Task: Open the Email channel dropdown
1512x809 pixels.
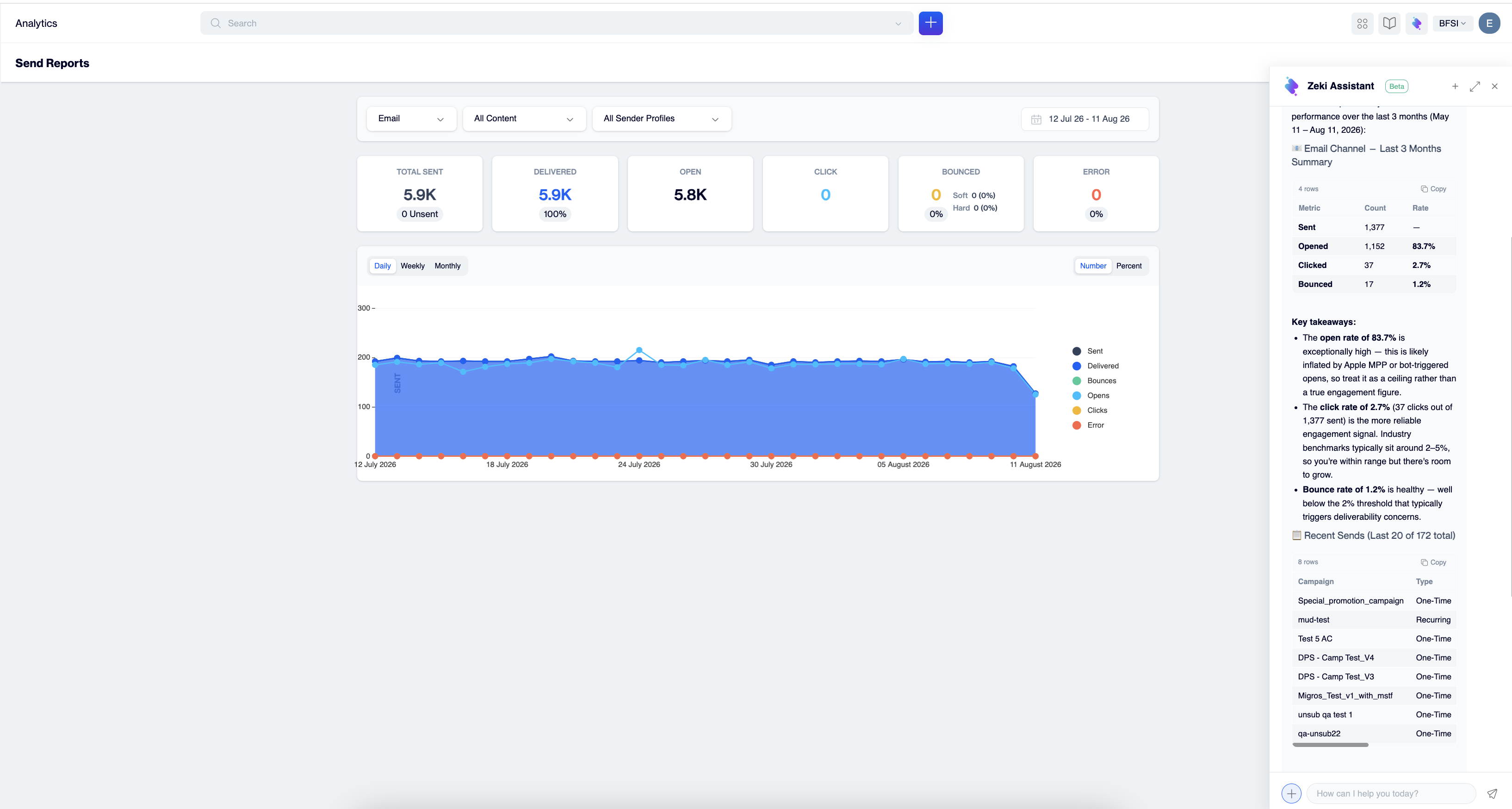Action: pyautogui.click(x=411, y=118)
